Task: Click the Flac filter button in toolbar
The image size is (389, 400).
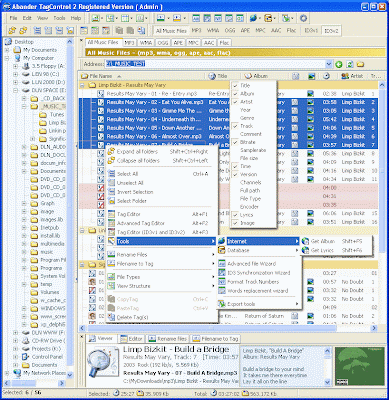Action: tap(291, 30)
